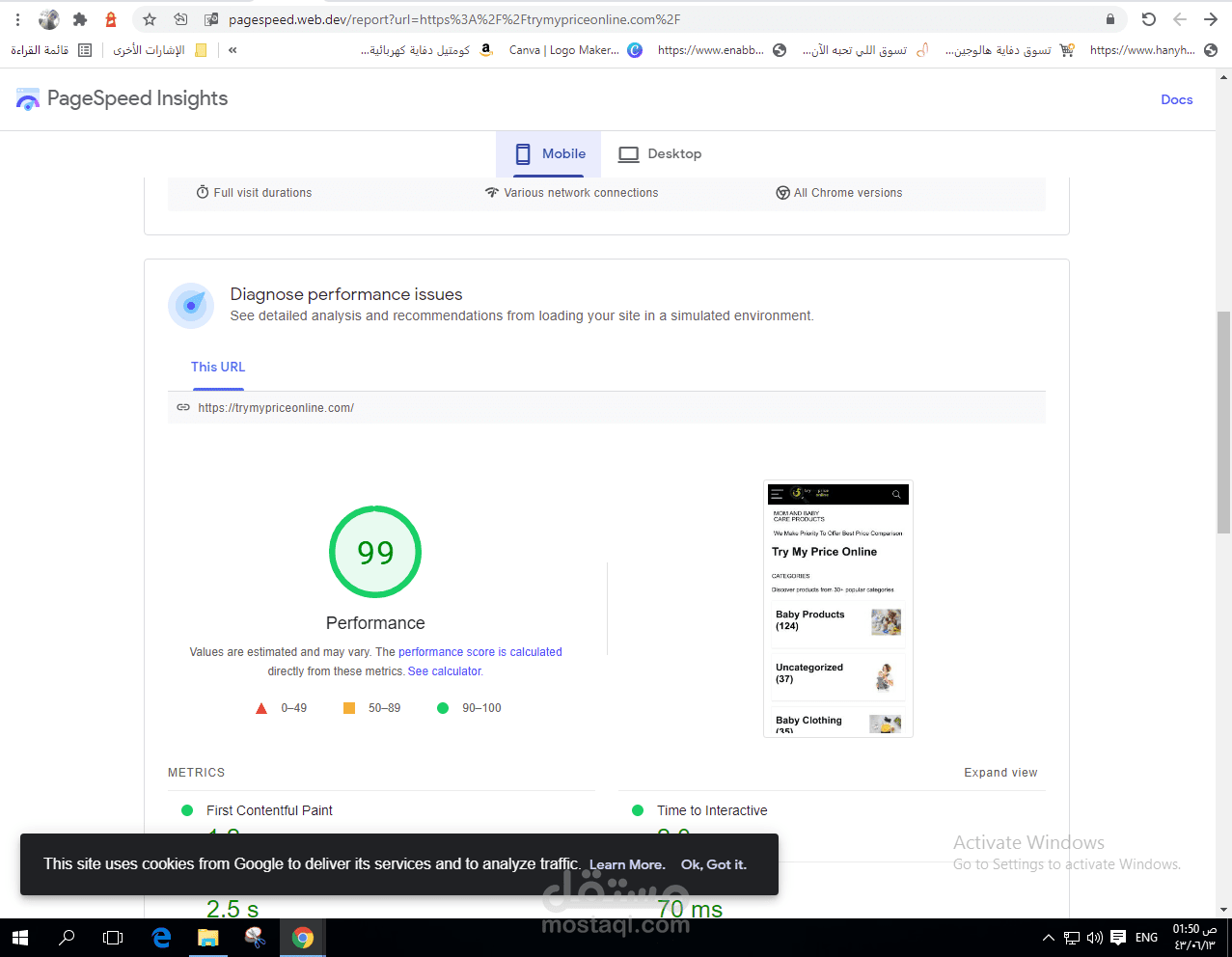The image size is (1232, 957).
Task: Open File Explorer from the taskbar
Action: pos(208,938)
